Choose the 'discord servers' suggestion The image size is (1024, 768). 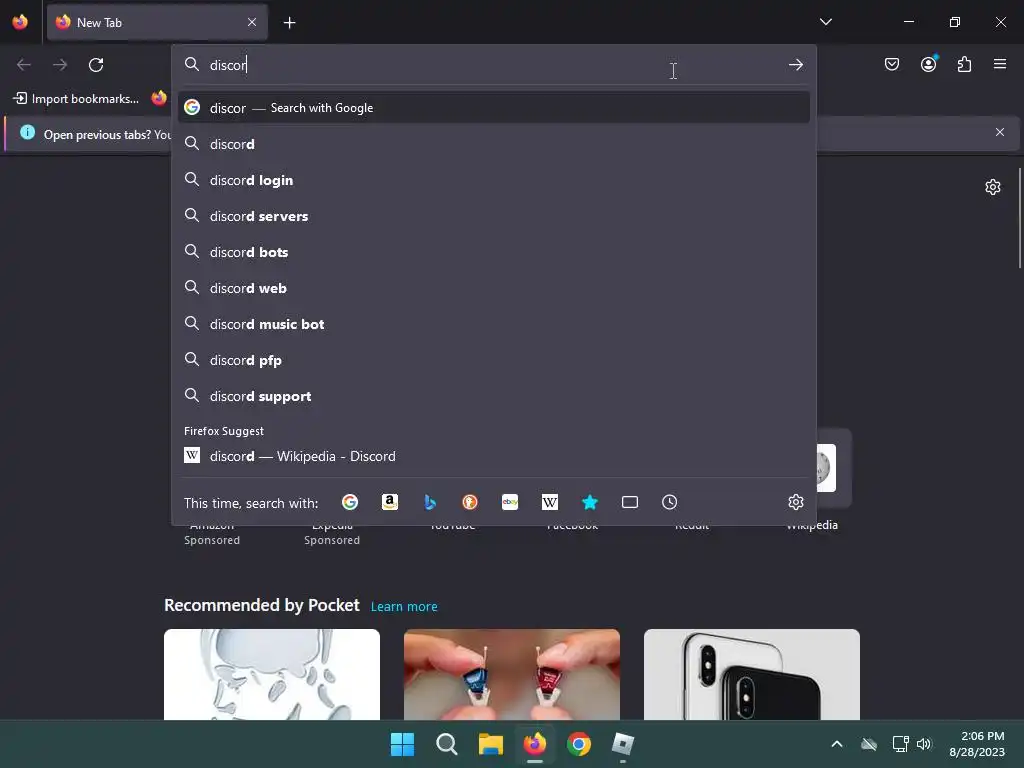pyautogui.click(x=494, y=216)
